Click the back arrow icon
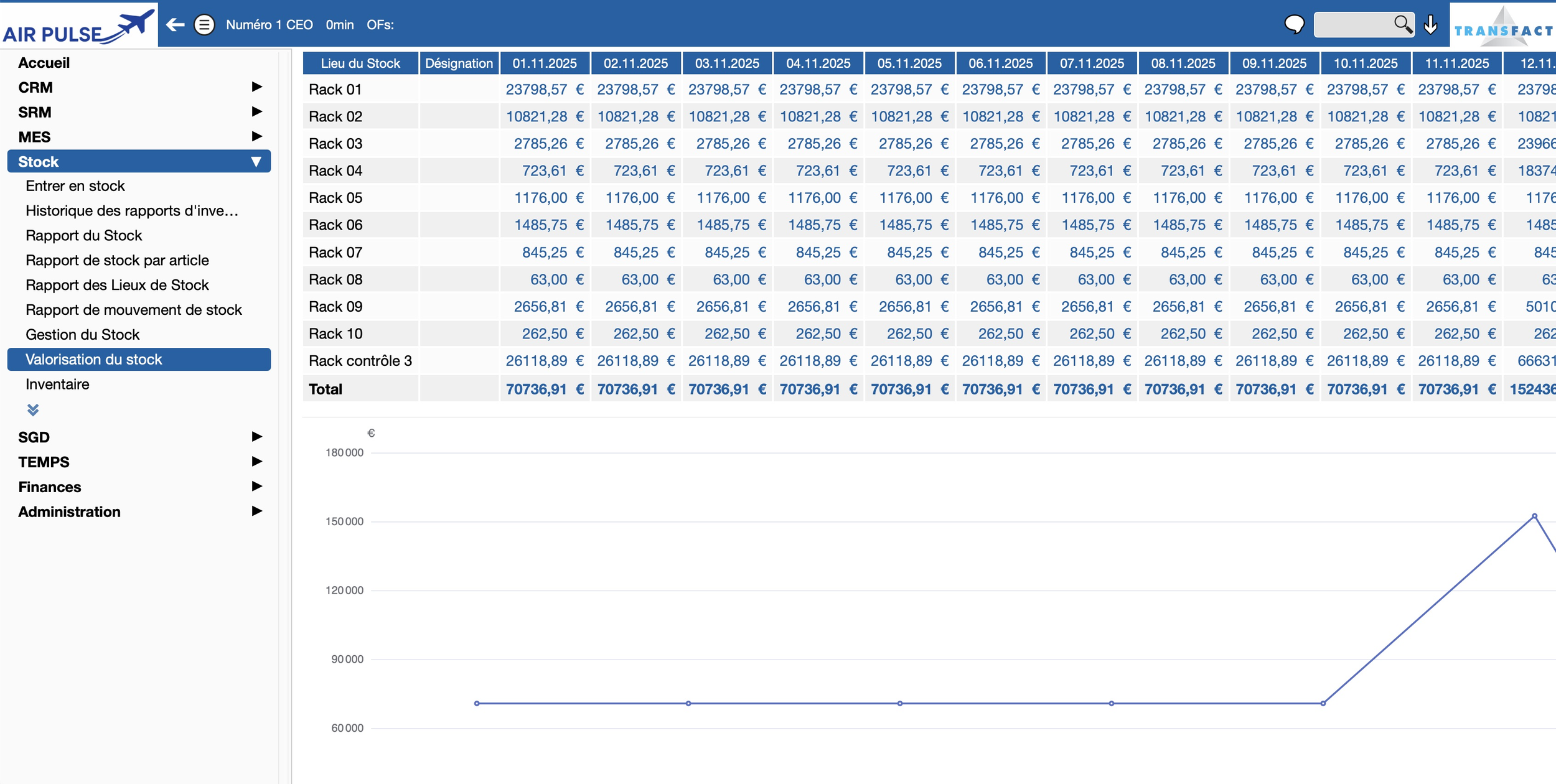Viewport: 1556px width, 784px height. pos(176,25)
